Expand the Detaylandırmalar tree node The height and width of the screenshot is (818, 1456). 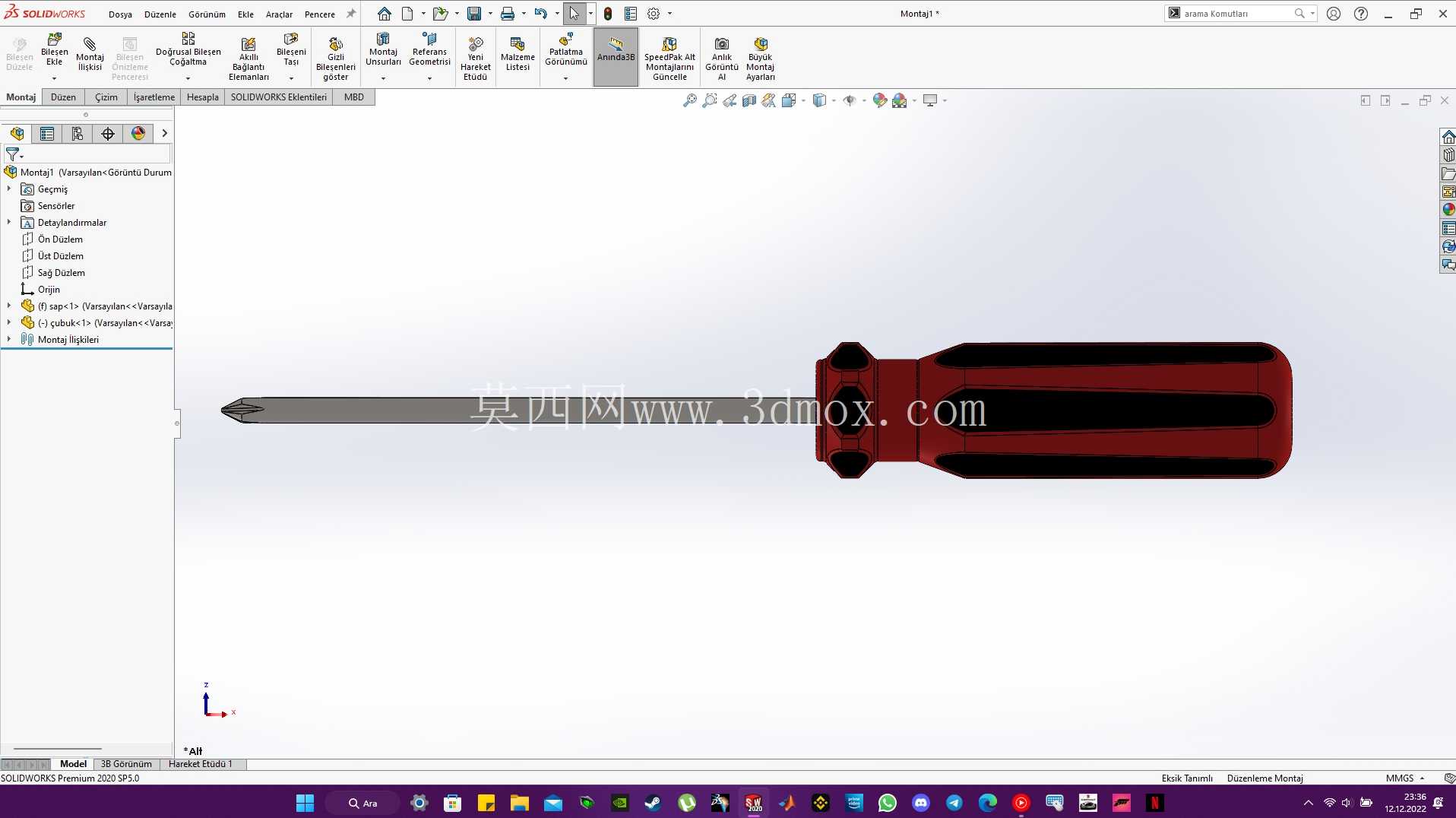9,222
